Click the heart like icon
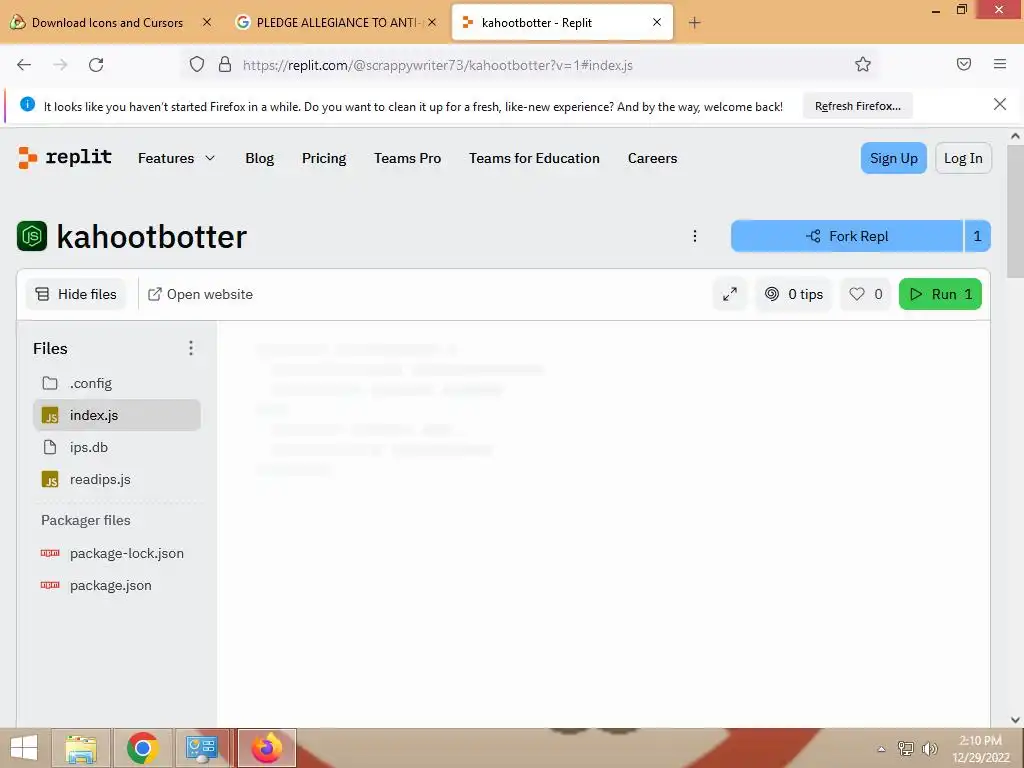 (857, 295)
